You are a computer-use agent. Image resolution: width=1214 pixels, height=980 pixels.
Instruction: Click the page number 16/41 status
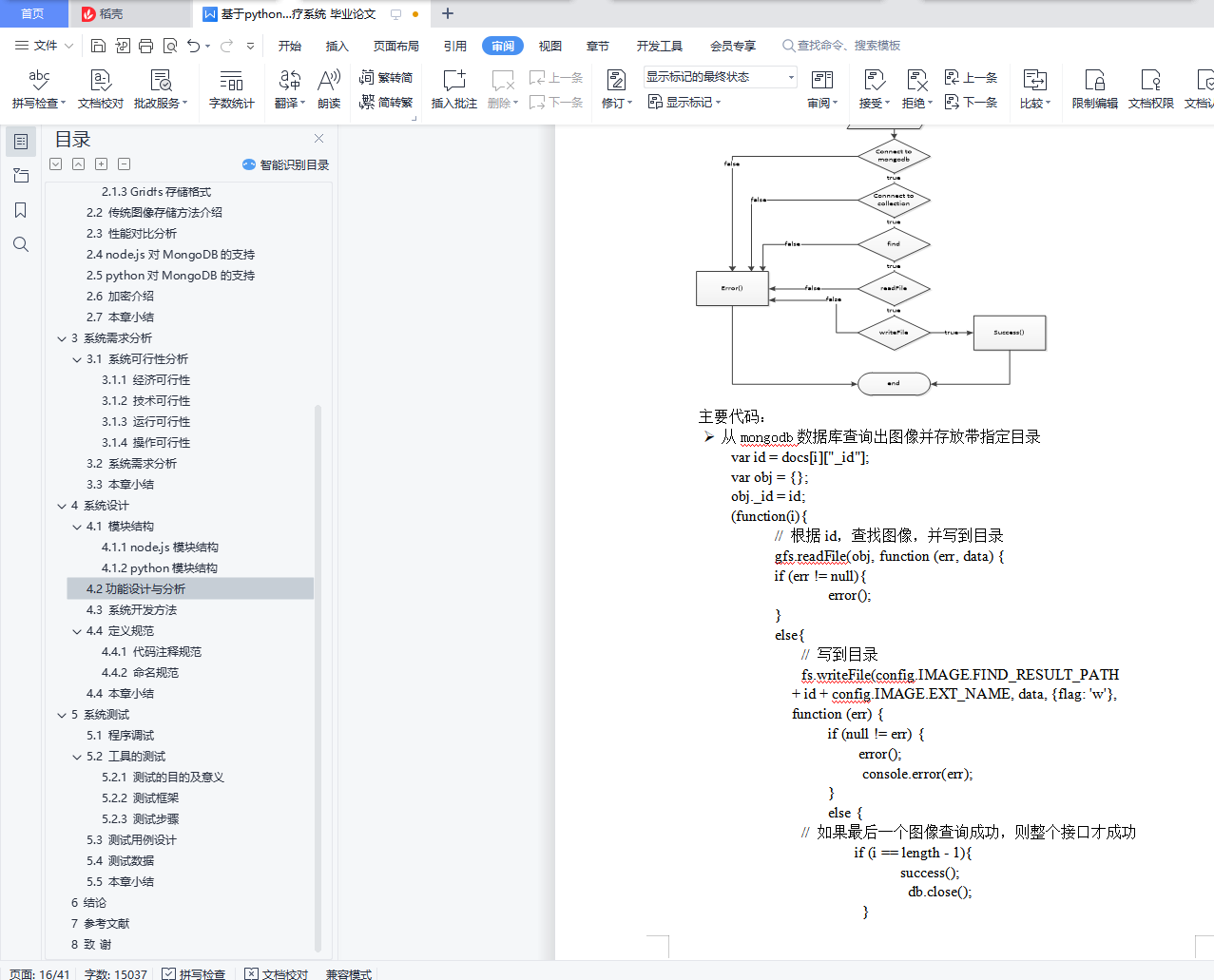[x=40, y=973]
